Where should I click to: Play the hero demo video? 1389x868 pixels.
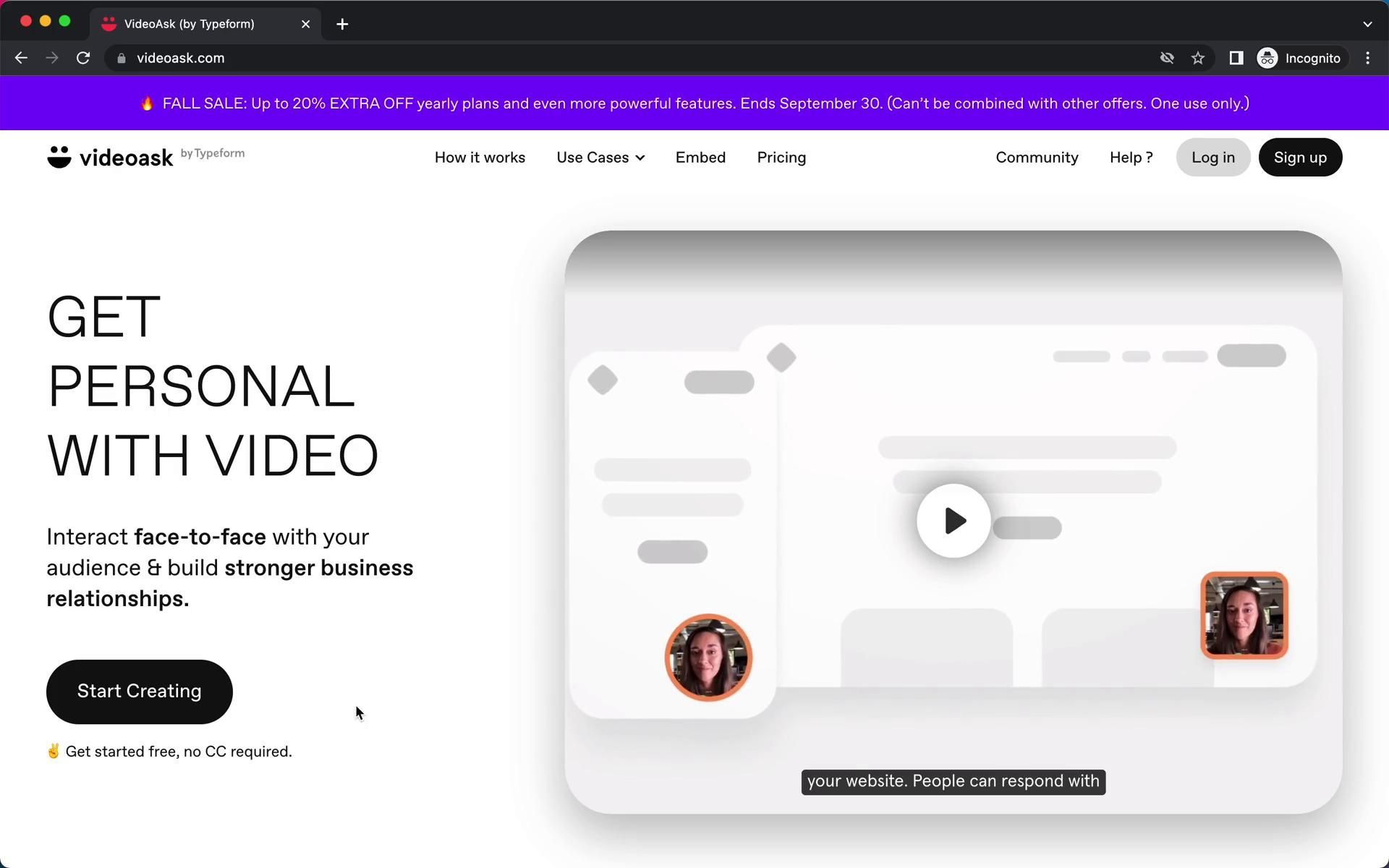pyautogui.click(x=953, y=521)
